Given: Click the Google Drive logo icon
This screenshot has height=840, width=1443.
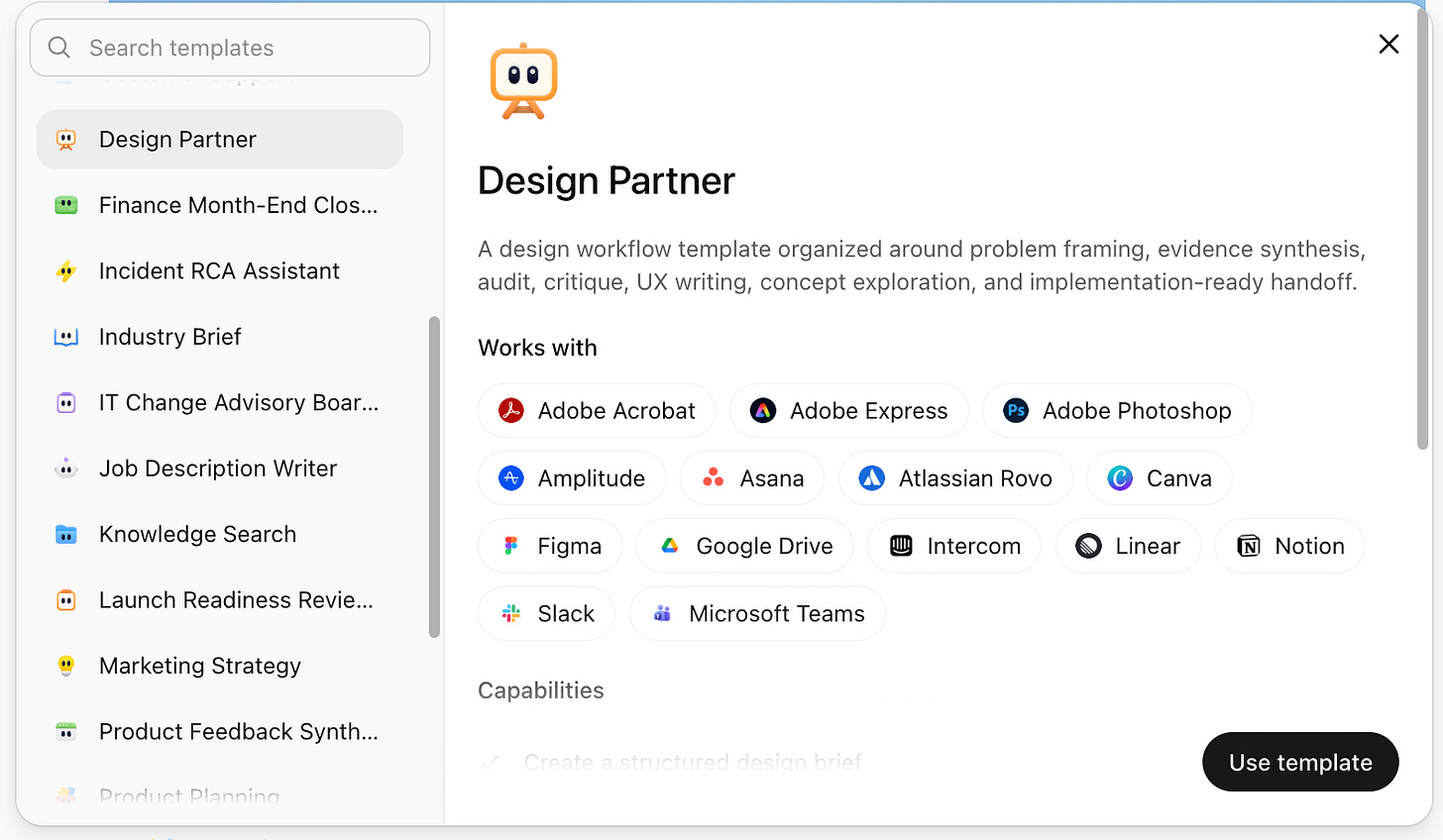Looking at the screenshot, I should click(670, 546).
